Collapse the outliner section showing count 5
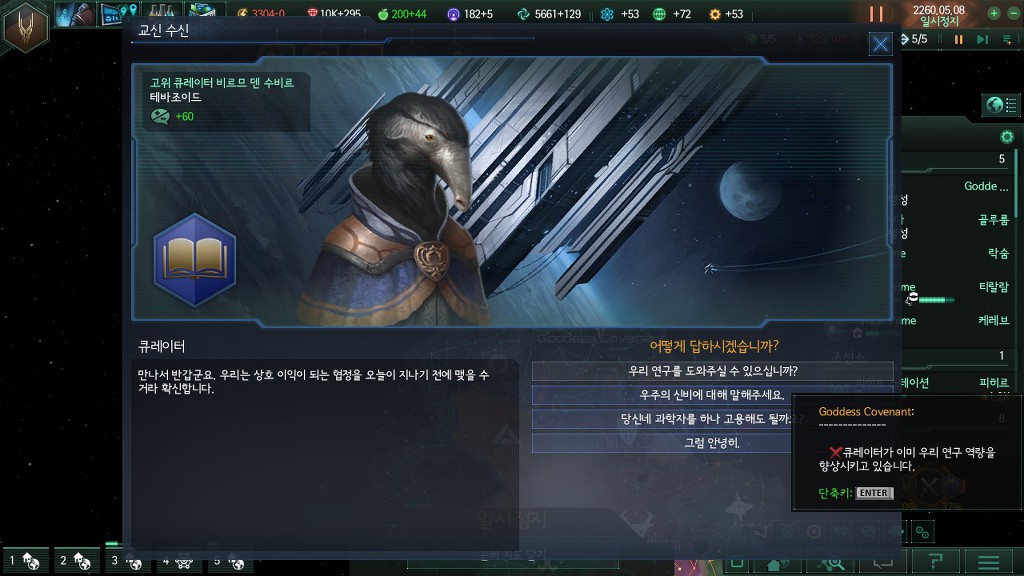This screenshot has height=576, width=1024. pos(955,159)
